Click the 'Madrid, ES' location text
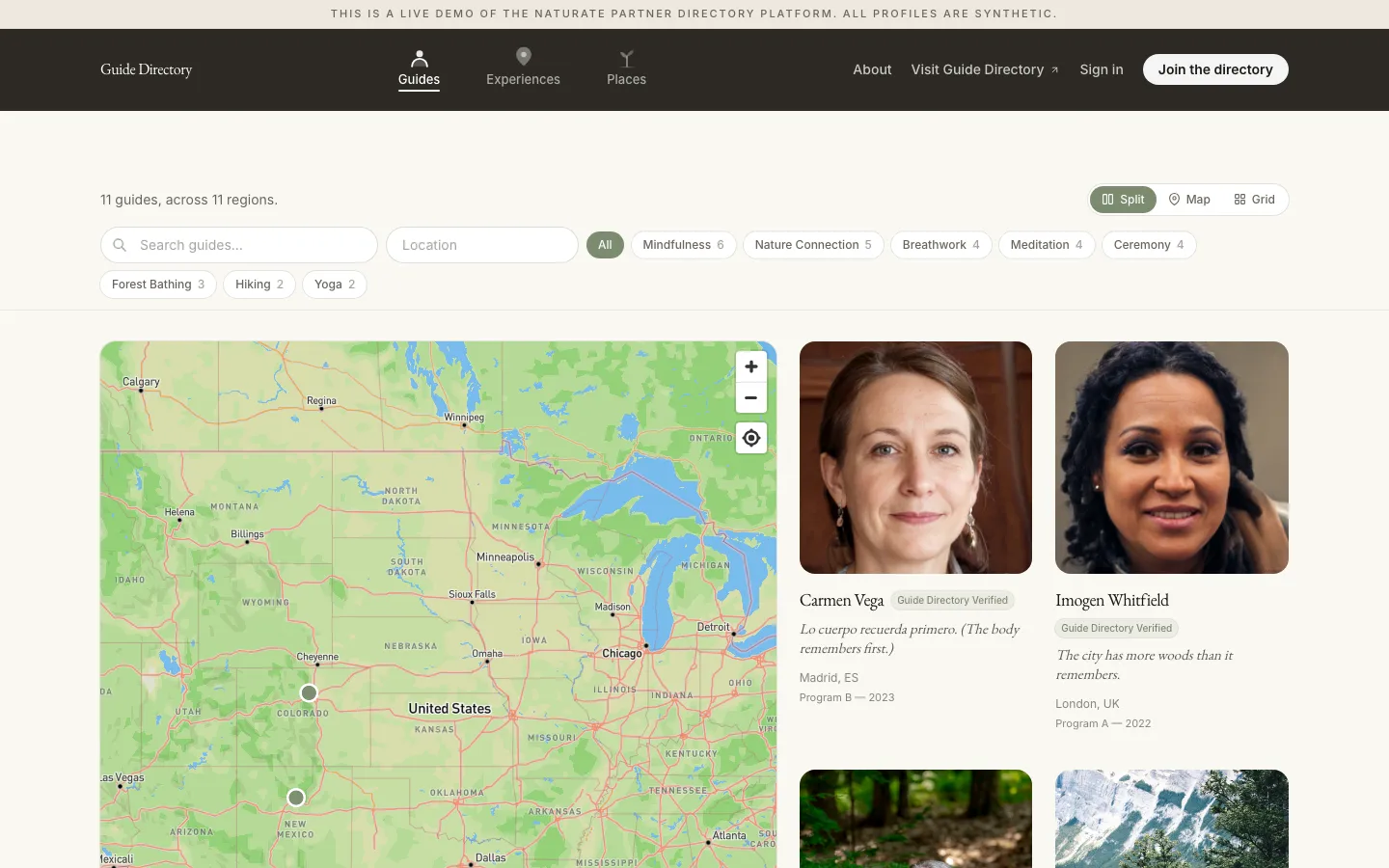 coord(829,678)
